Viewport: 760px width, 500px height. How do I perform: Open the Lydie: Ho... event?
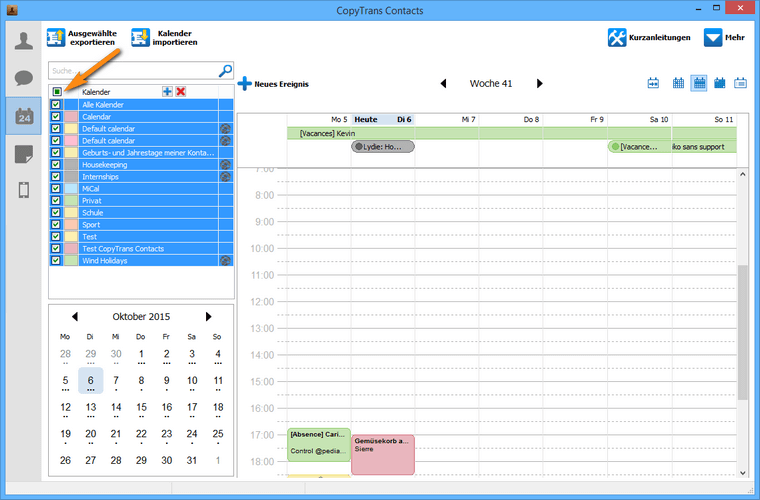383,146
